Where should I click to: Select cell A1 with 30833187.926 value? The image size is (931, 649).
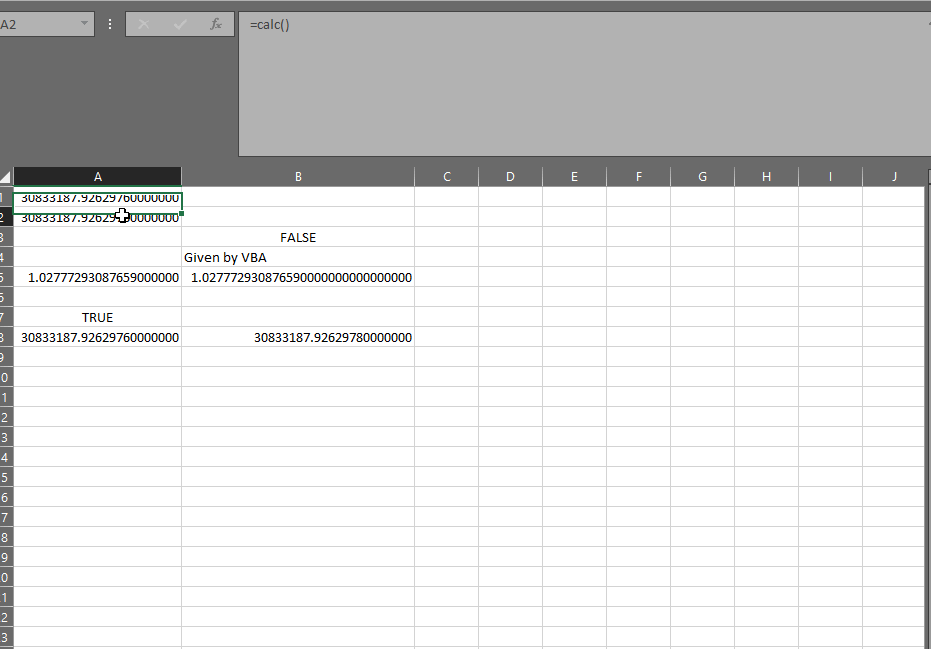97,197
